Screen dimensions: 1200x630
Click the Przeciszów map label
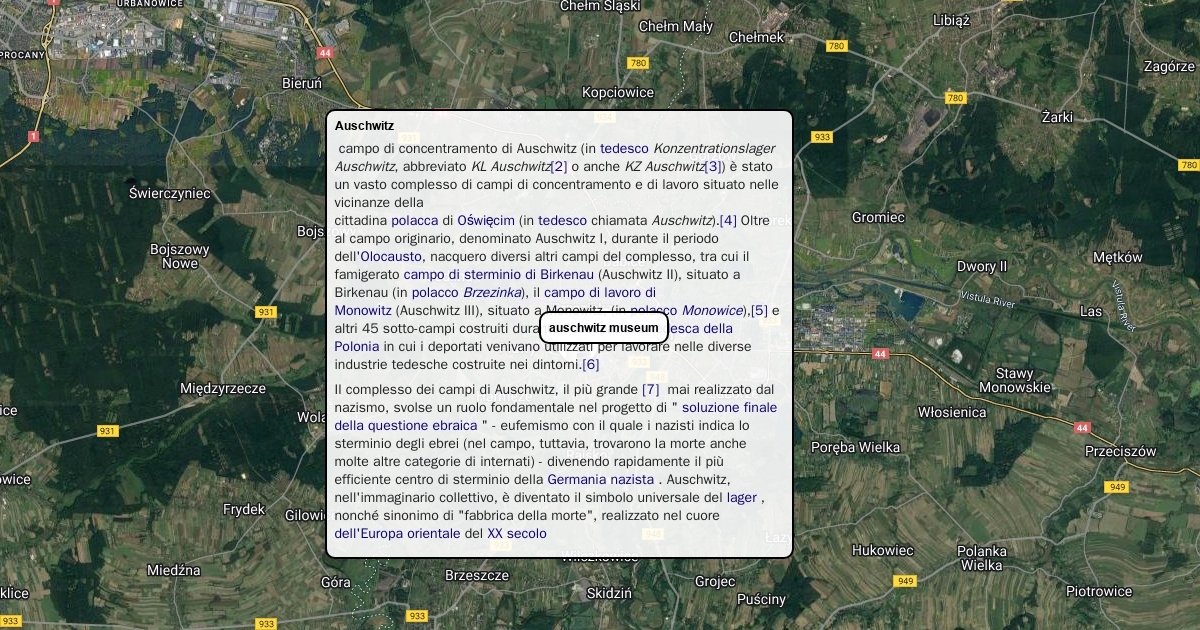1120,451
